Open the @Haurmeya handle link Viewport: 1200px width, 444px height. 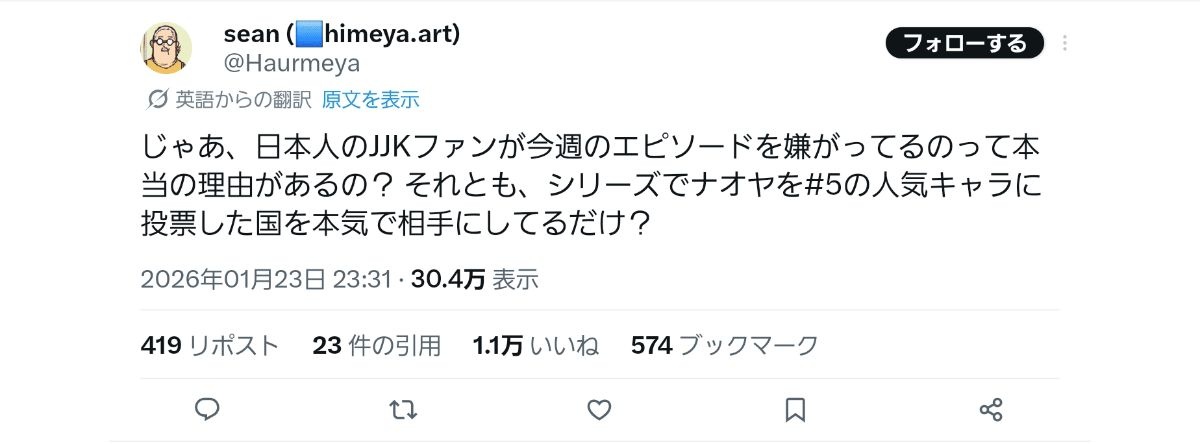(x=291, y=63)
